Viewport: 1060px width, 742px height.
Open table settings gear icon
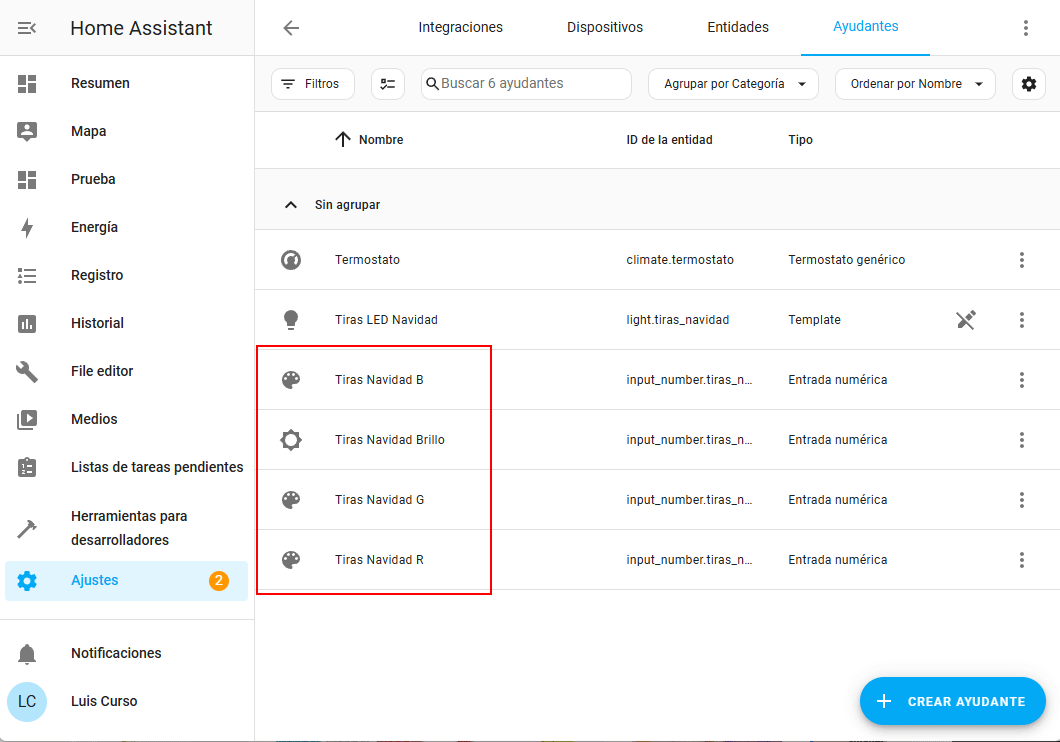point(1029,84)
